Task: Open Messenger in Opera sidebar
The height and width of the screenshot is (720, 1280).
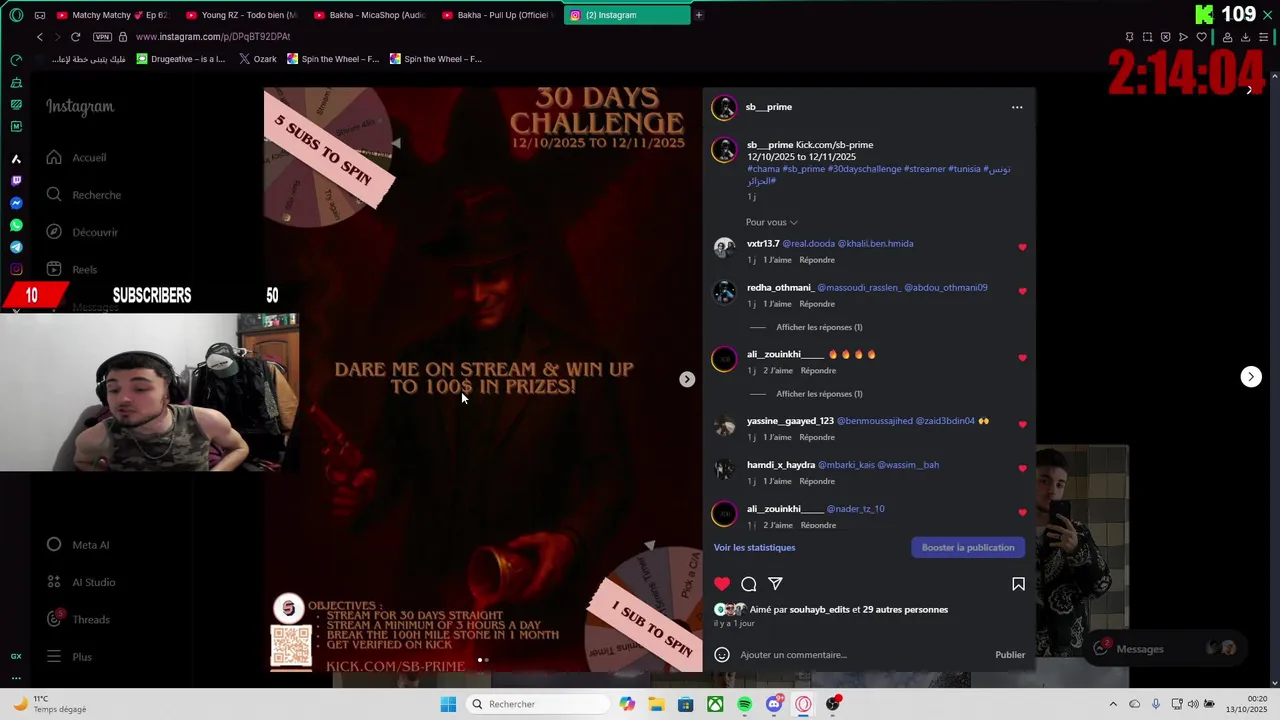Action: point(16,203)
